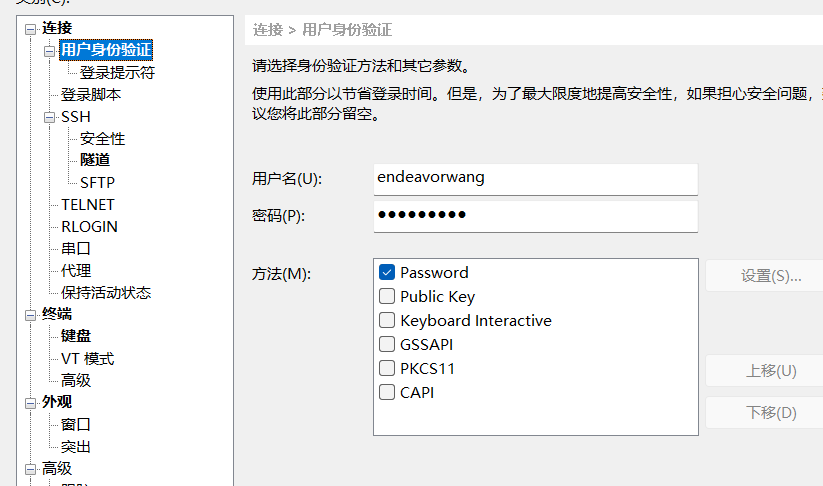Go to the SFTP settings category

(97, 182)
